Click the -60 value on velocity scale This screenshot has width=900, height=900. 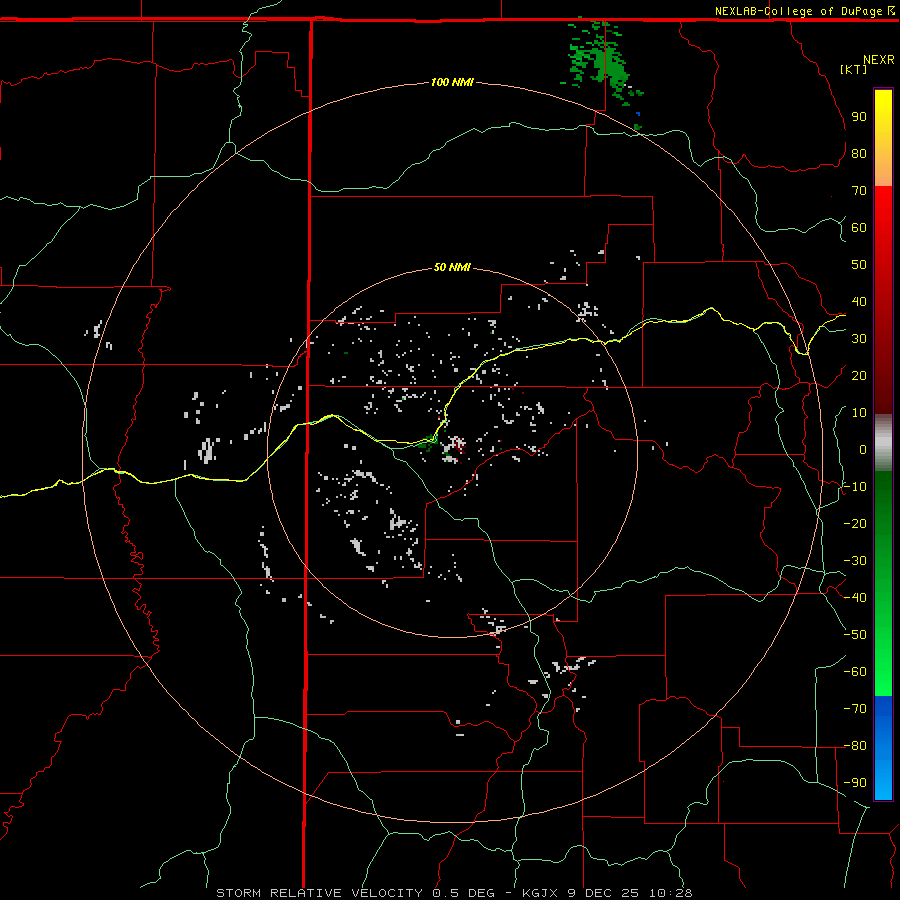pos(855,672)
